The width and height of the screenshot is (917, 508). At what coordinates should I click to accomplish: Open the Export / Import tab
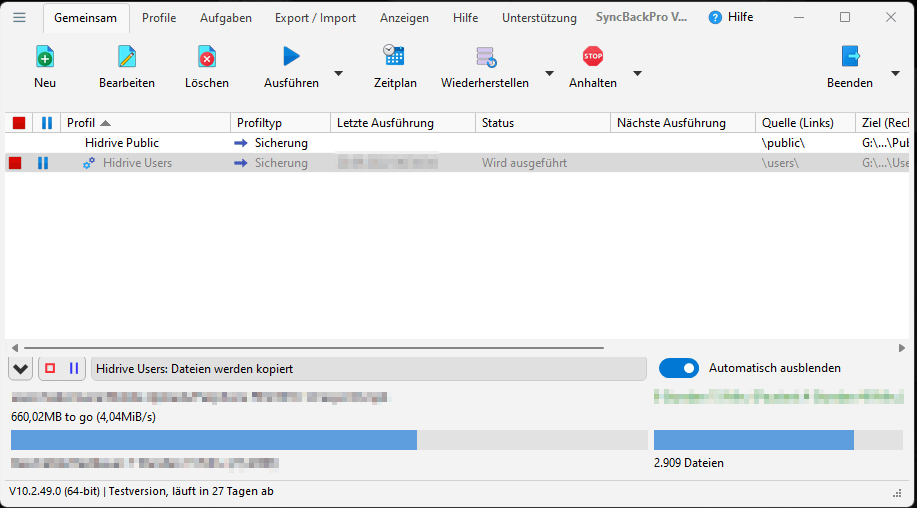click(x=315, y=18)
